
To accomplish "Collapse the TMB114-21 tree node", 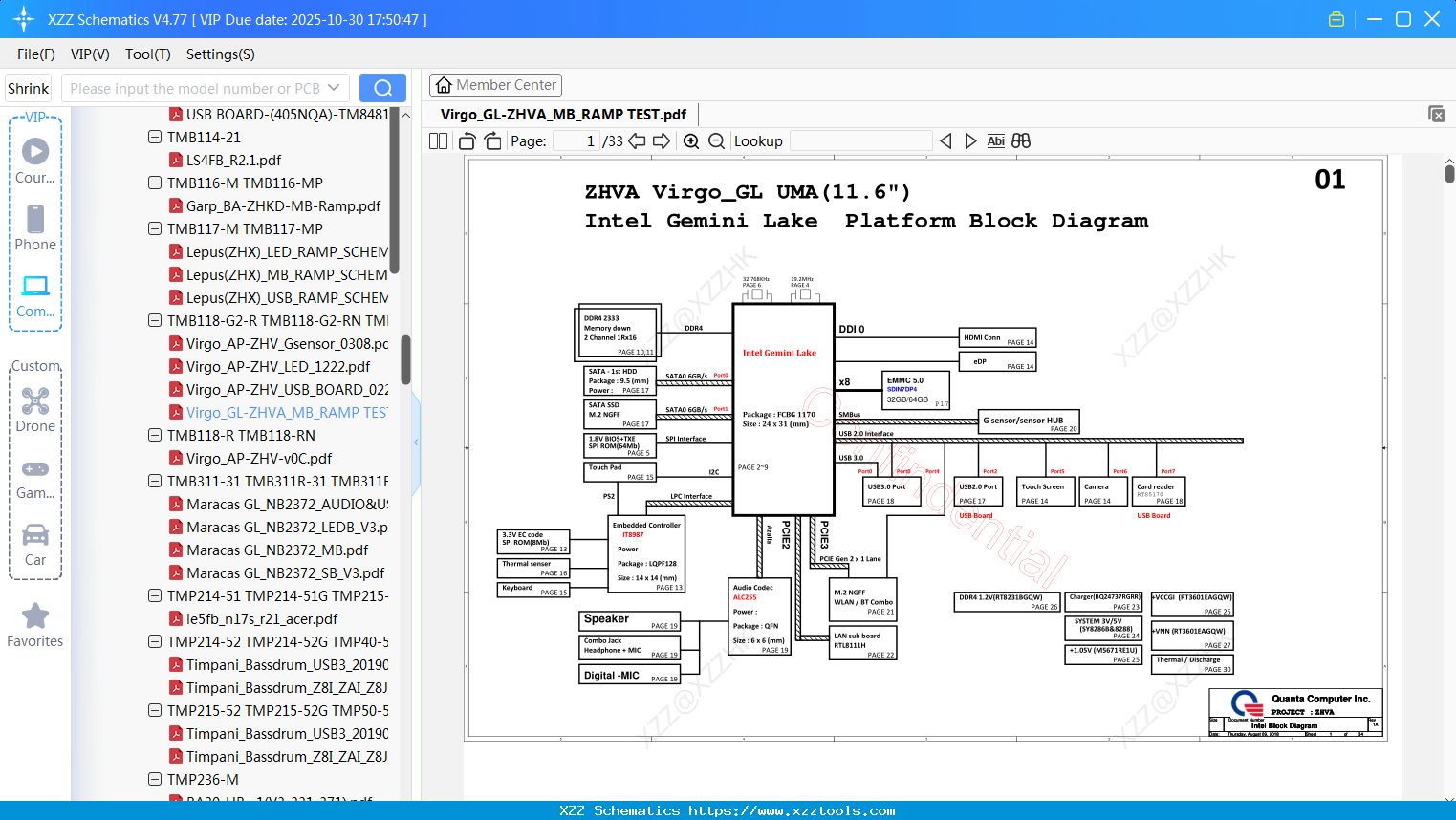I will [155, 137].
